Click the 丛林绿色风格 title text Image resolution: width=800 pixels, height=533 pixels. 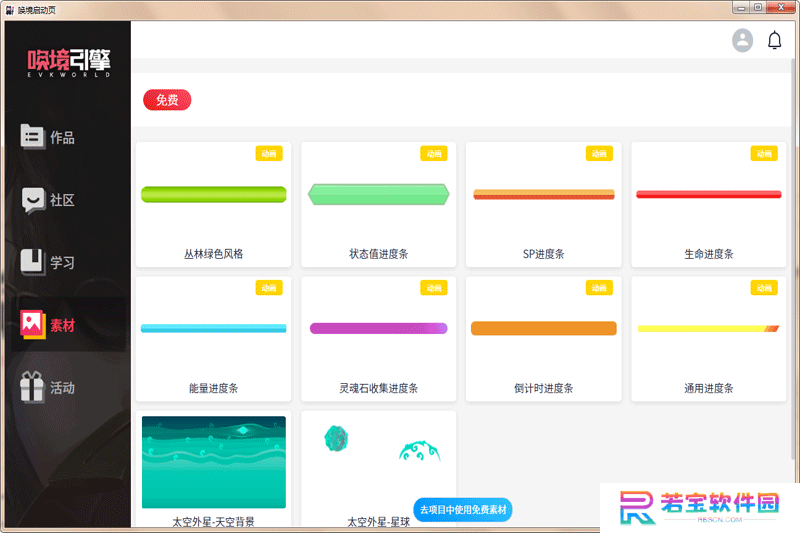click(213, 254)
